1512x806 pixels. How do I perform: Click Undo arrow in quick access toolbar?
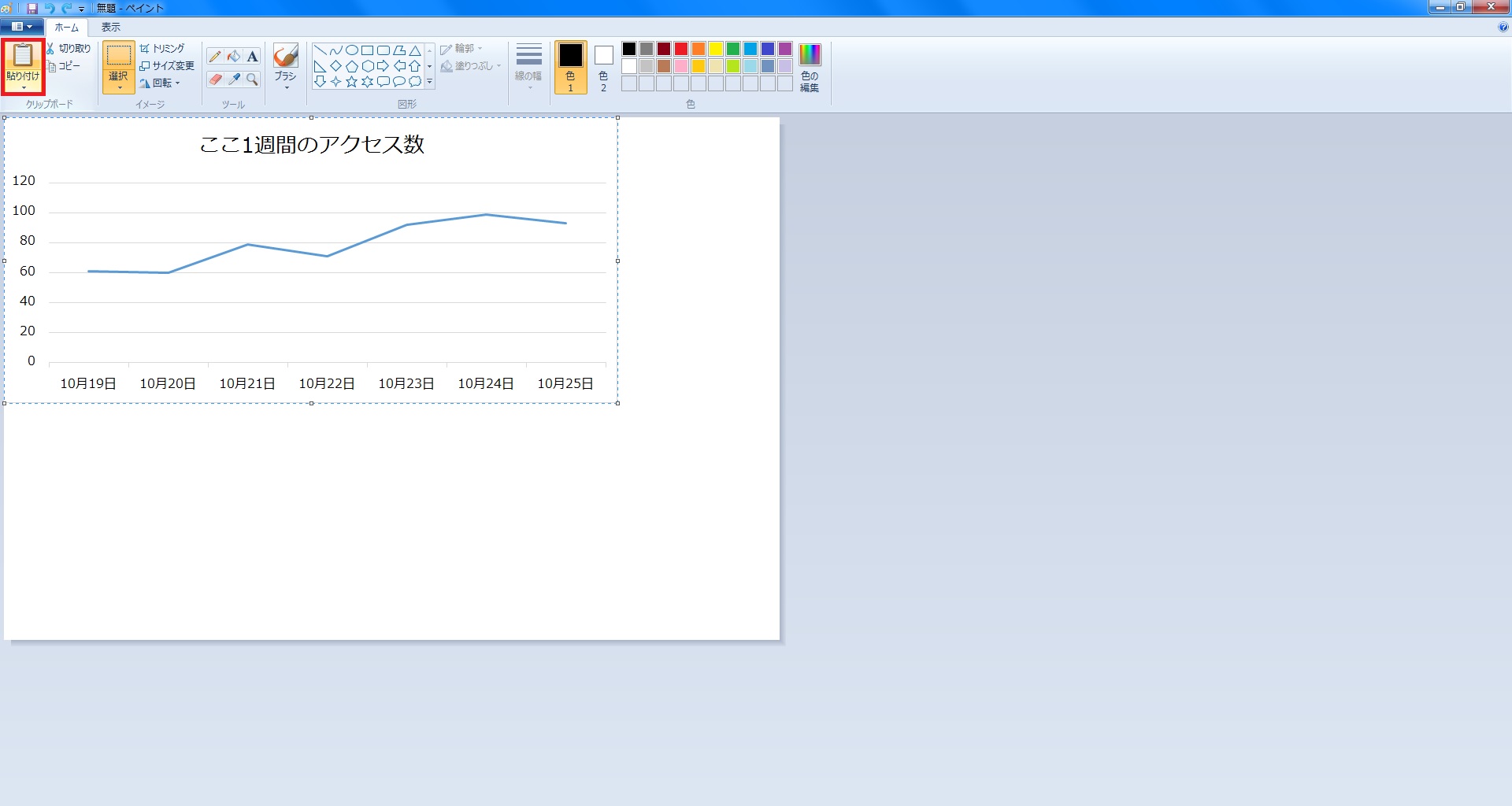point(49,8)
